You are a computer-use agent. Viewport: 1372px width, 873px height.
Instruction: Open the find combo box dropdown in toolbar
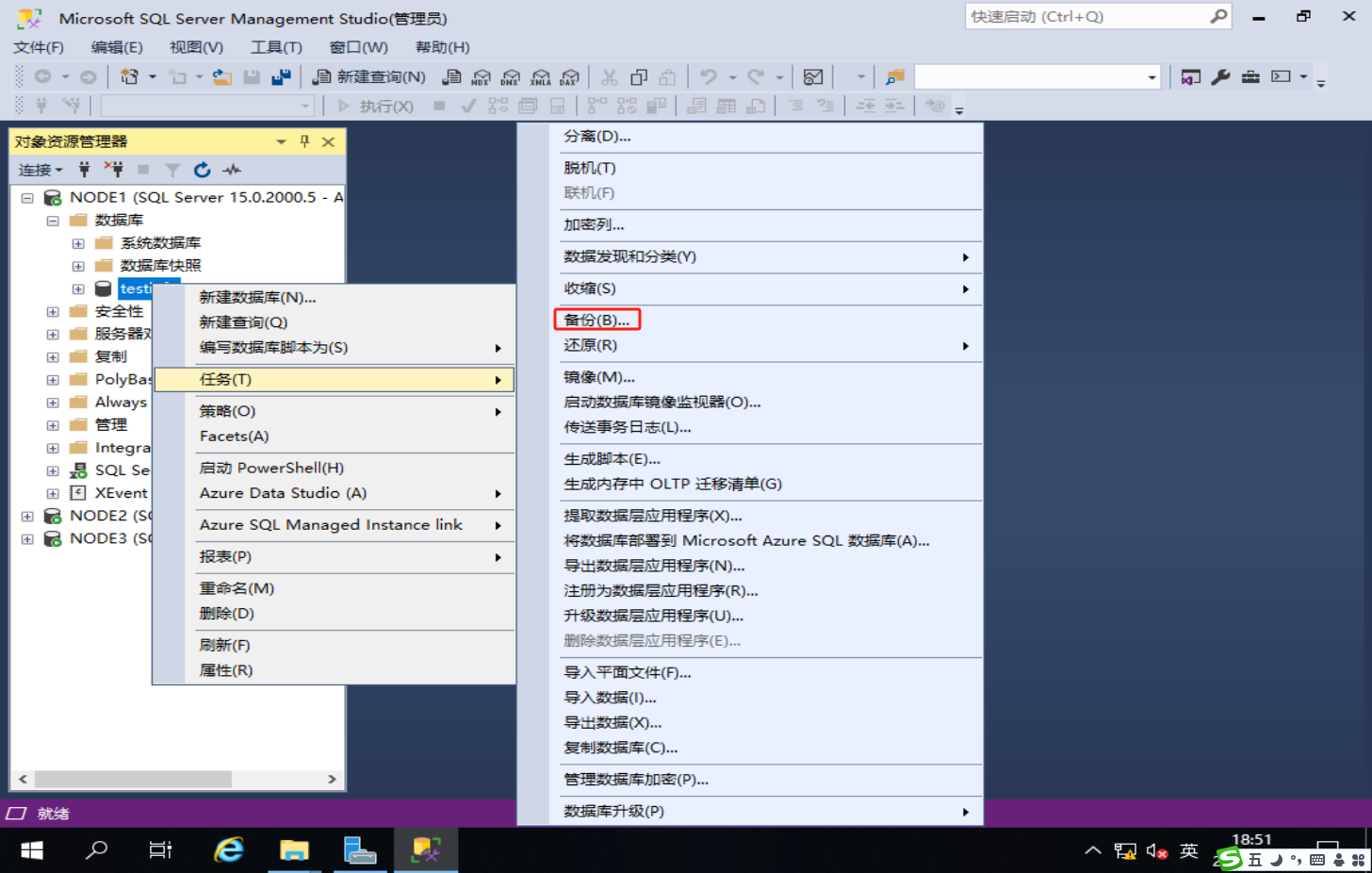point(1151,77)
